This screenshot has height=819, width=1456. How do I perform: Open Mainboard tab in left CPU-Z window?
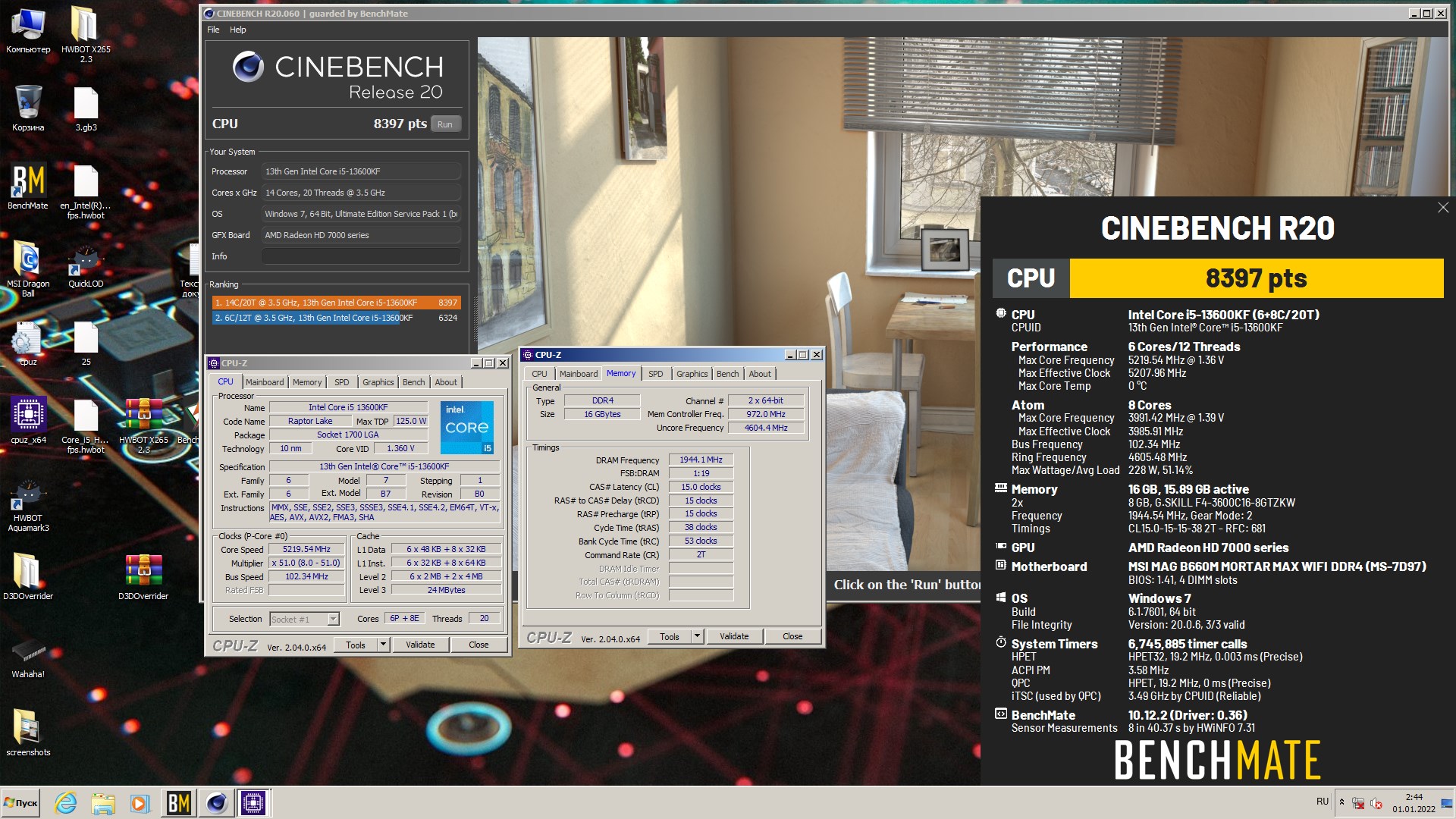[x=265, y=382]
